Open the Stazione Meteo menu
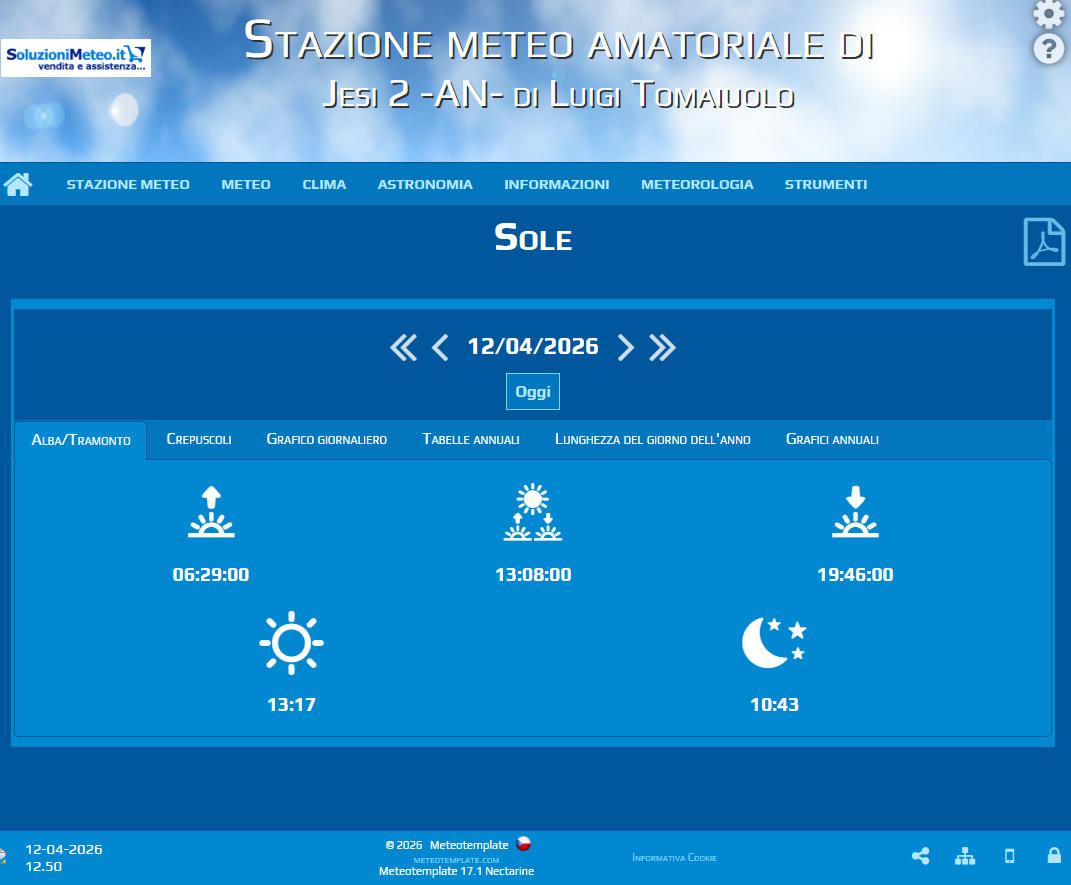 click(128, 184)
